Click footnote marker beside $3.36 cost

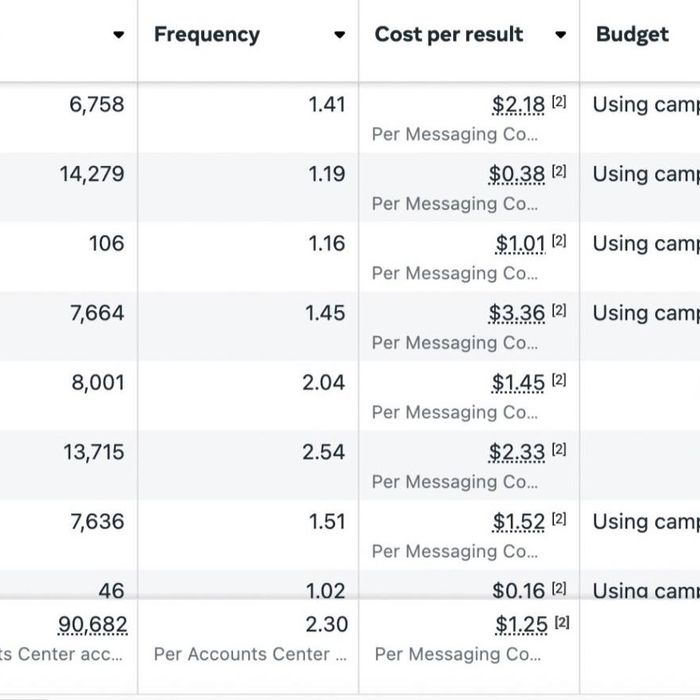pos(559,313)
